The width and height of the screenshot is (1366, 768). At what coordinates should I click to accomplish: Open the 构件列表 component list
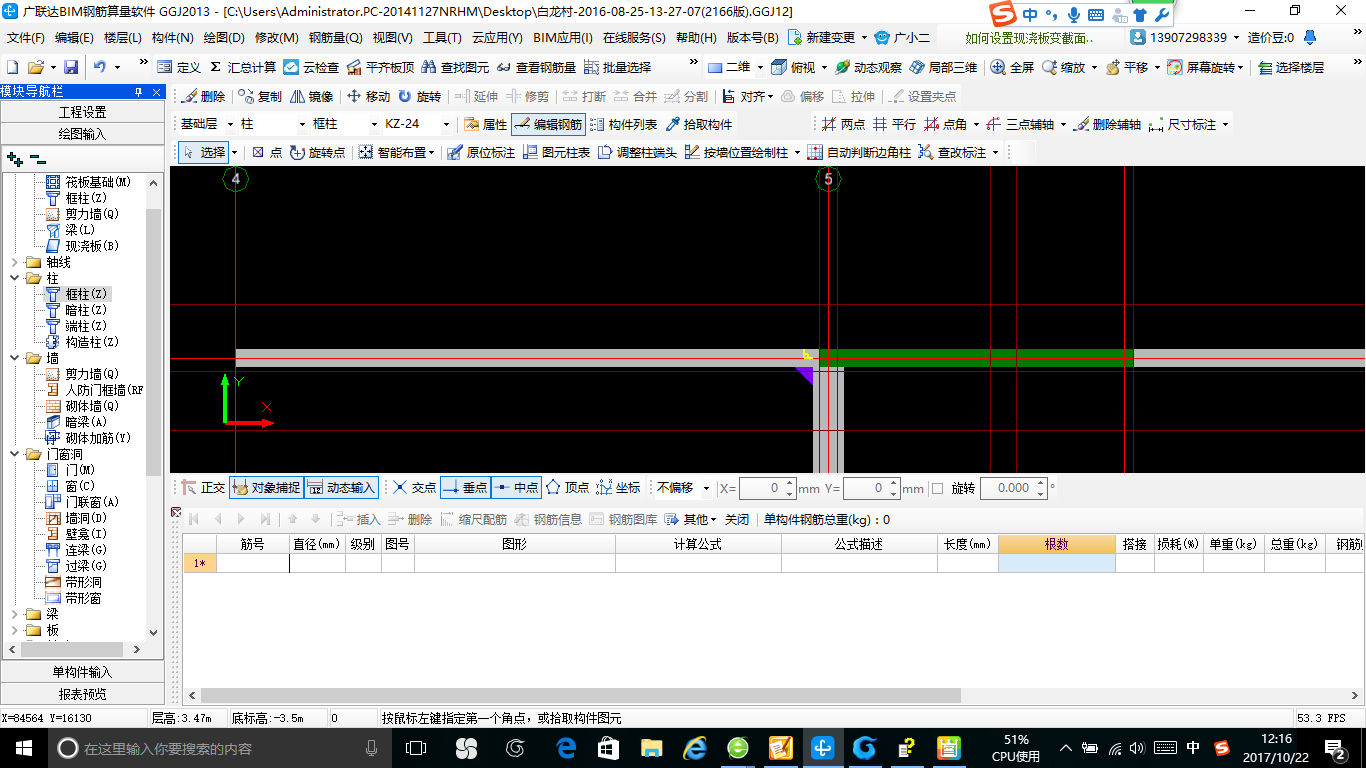coord(624,125)
